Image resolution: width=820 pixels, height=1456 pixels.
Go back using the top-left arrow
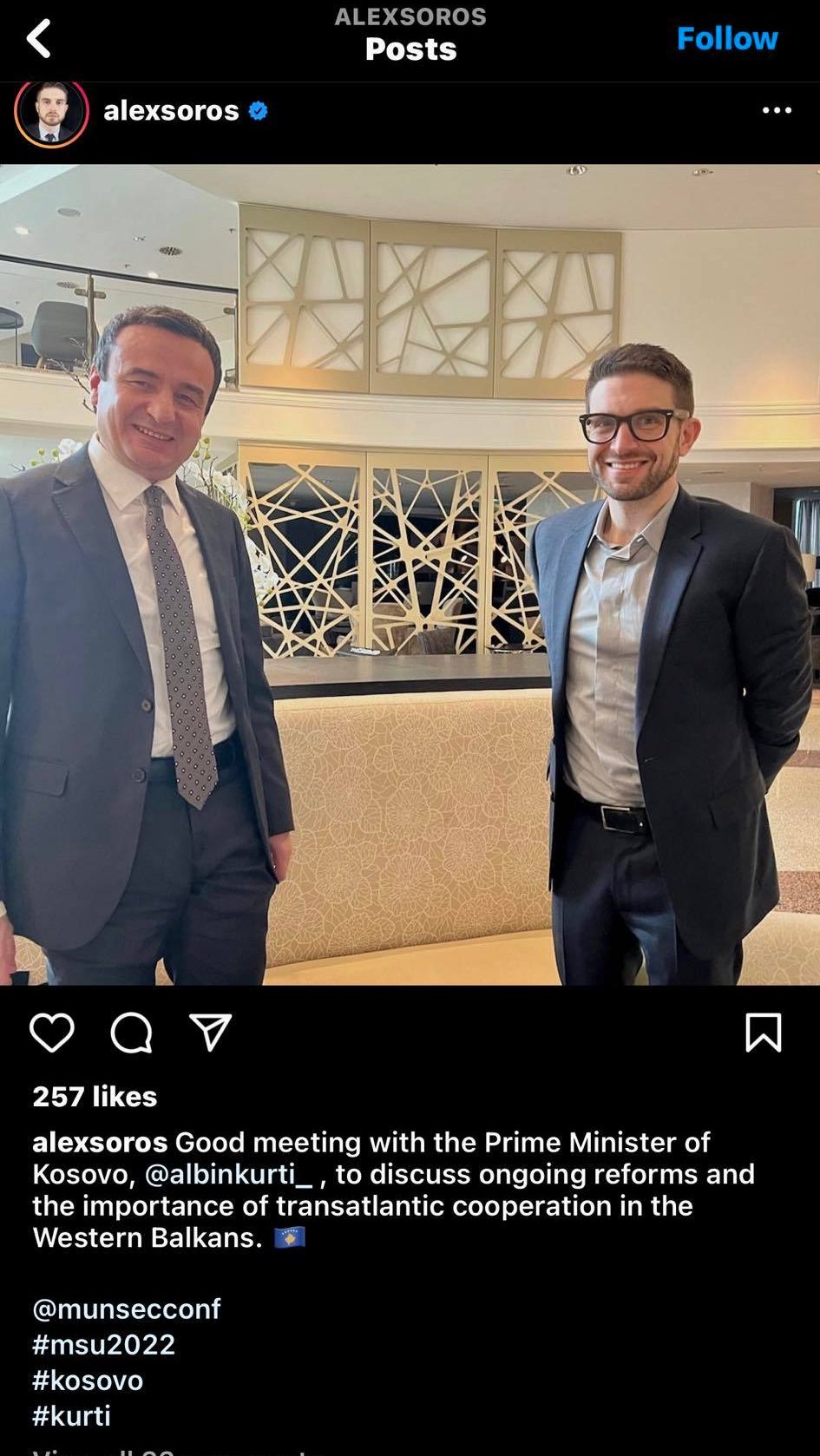click(x=38, y=39)
